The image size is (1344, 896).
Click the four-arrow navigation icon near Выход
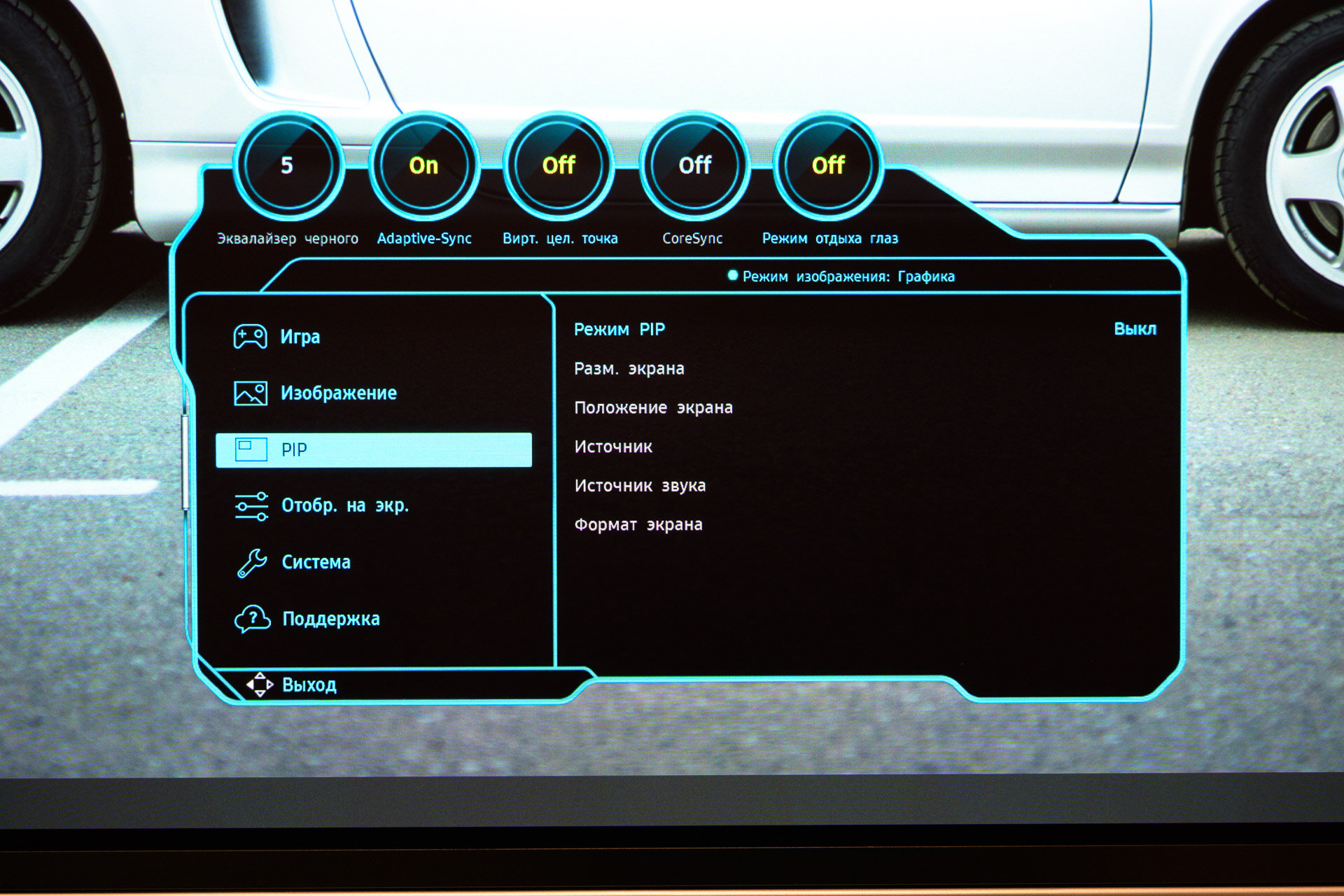tap(260, 685)
